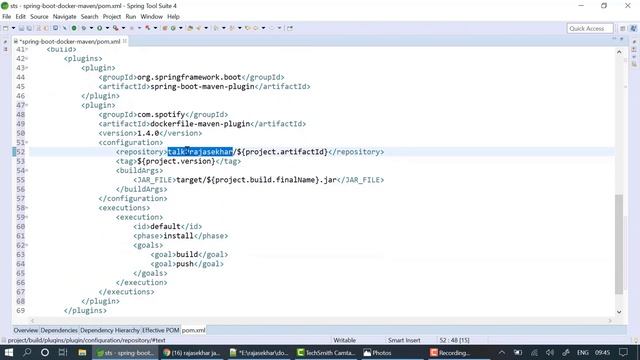
Task: Toggle Smart Insert mode in status bar
Action: click(404, 340)
